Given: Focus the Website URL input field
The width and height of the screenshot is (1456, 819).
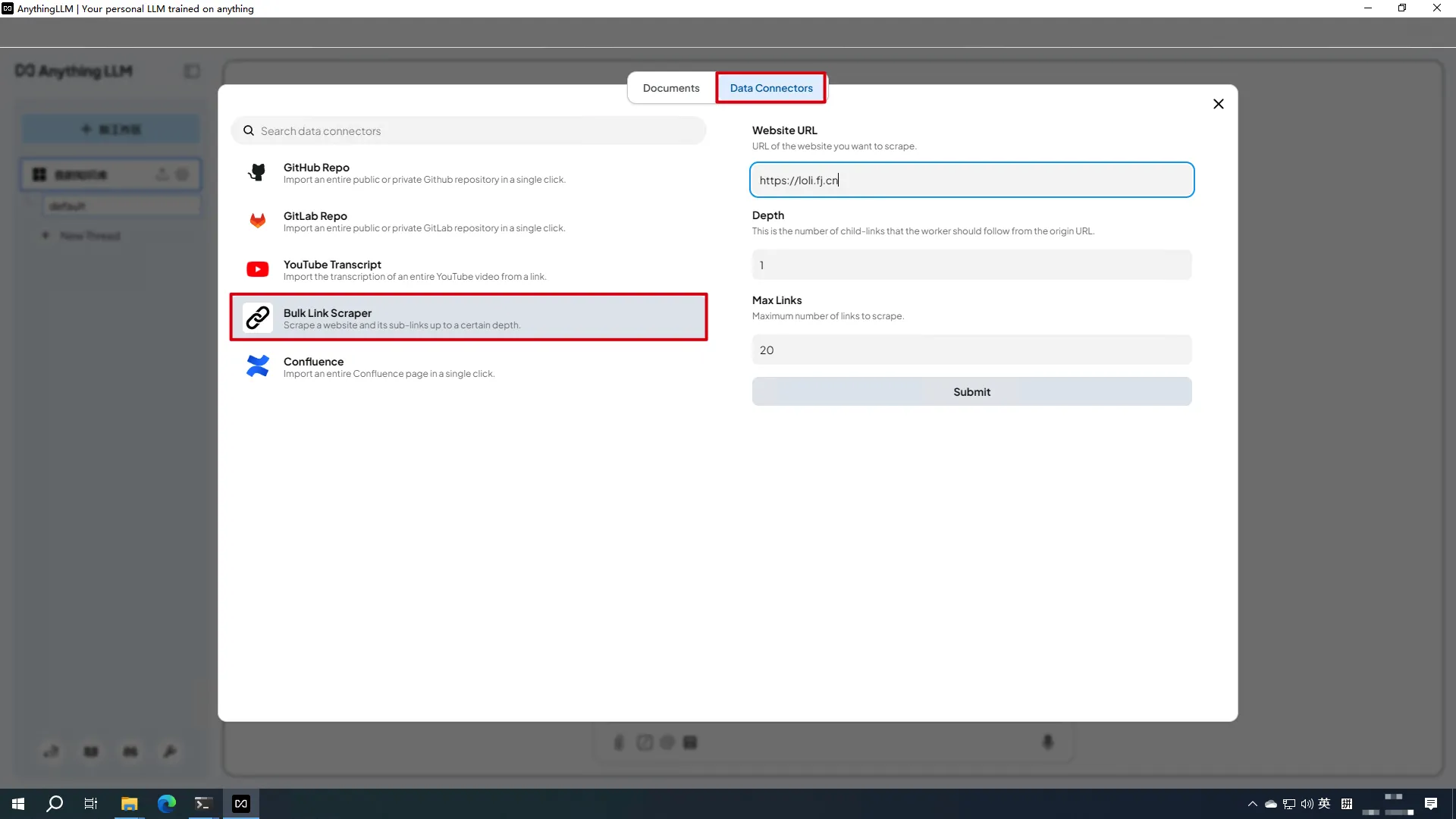Looking at the screenshot, I should 971,180.
